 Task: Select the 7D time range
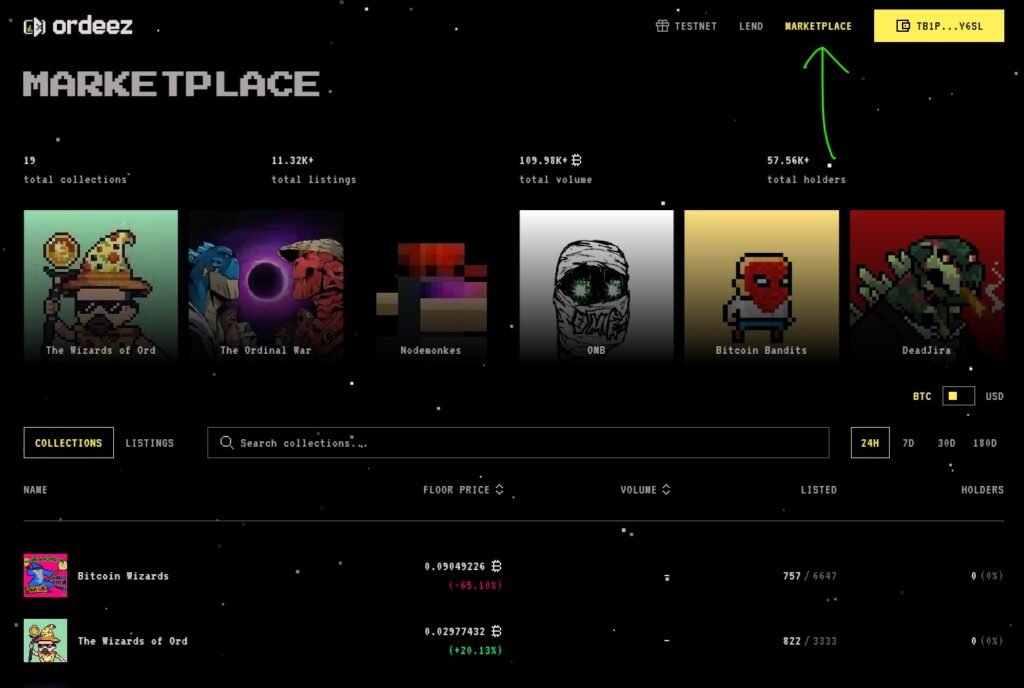pyautogui.click(x=908, y=443)
